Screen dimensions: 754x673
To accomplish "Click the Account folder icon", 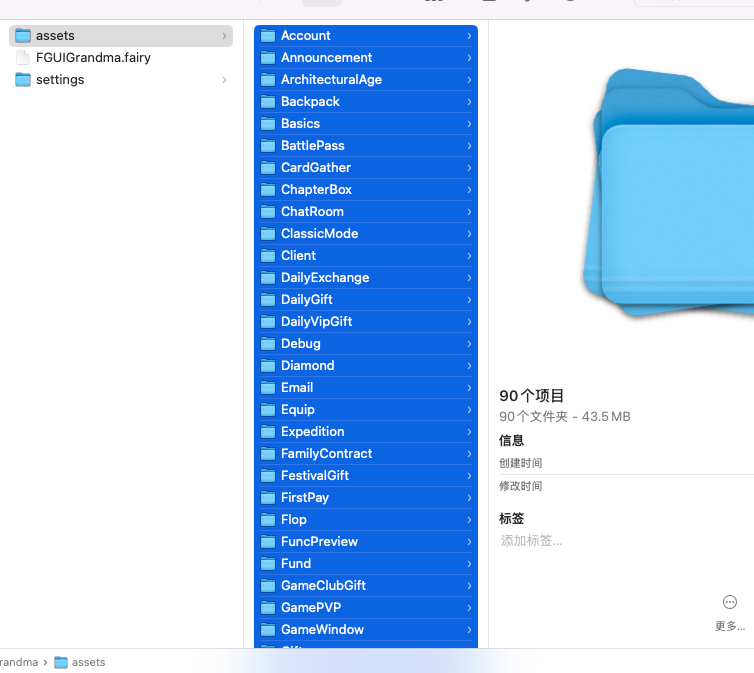I will 268,36.
